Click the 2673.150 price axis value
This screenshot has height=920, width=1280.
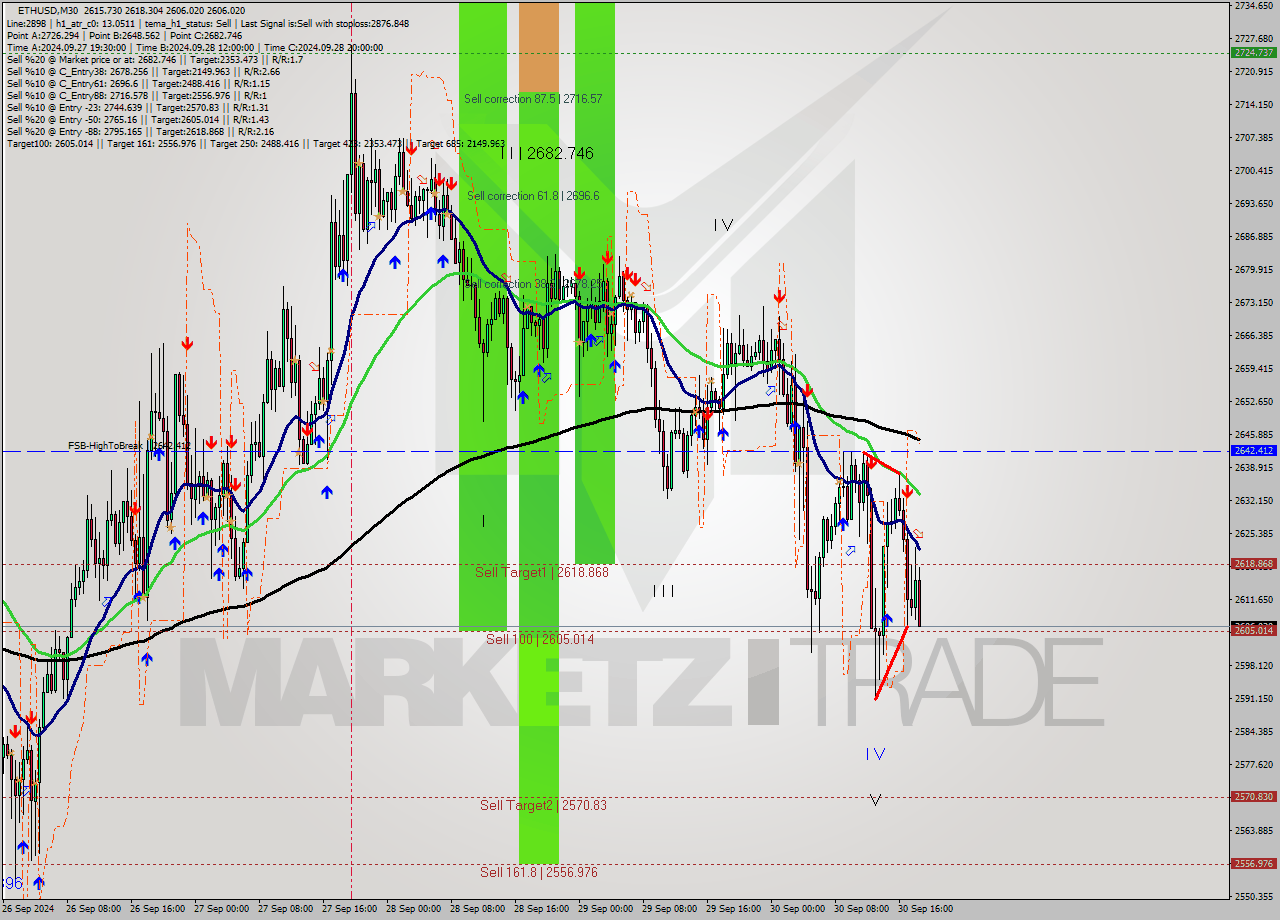tap(1253, 303)
